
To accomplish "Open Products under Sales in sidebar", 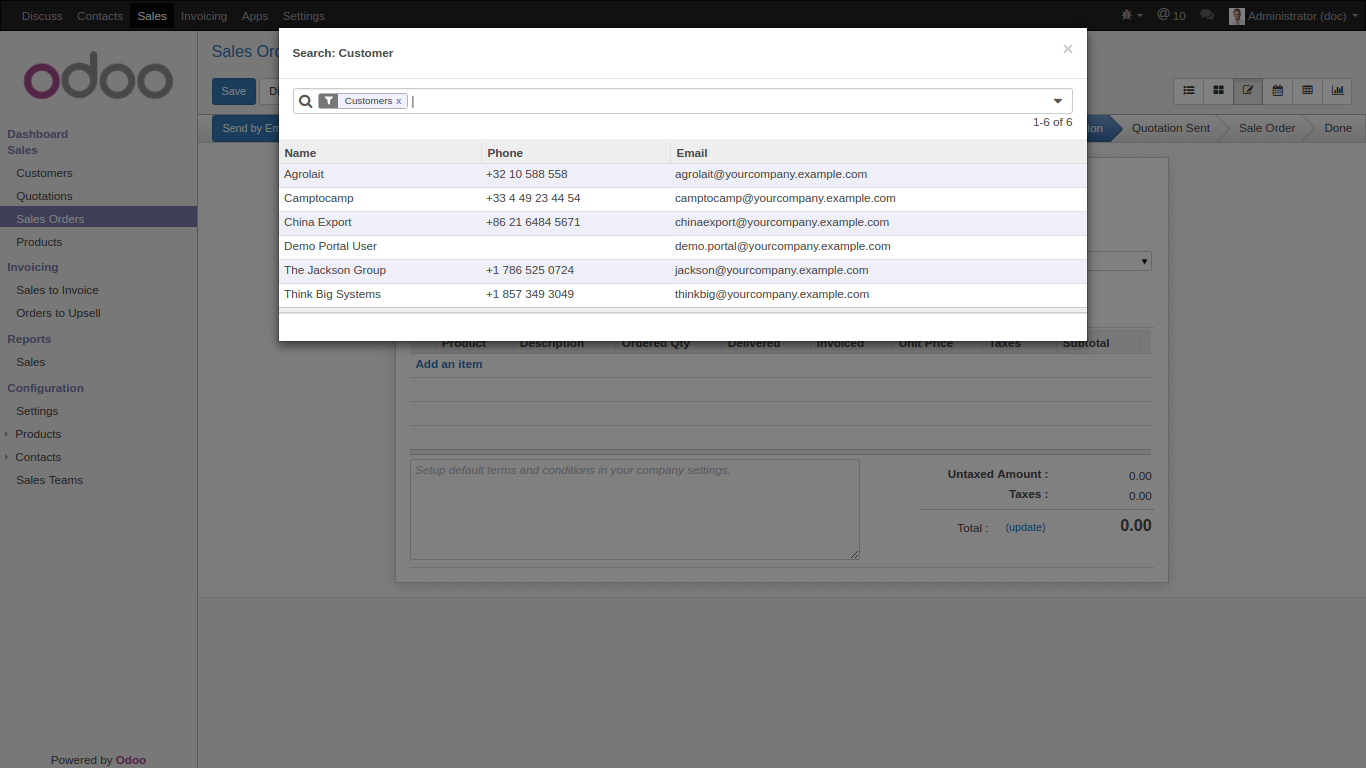I will 39,242.
